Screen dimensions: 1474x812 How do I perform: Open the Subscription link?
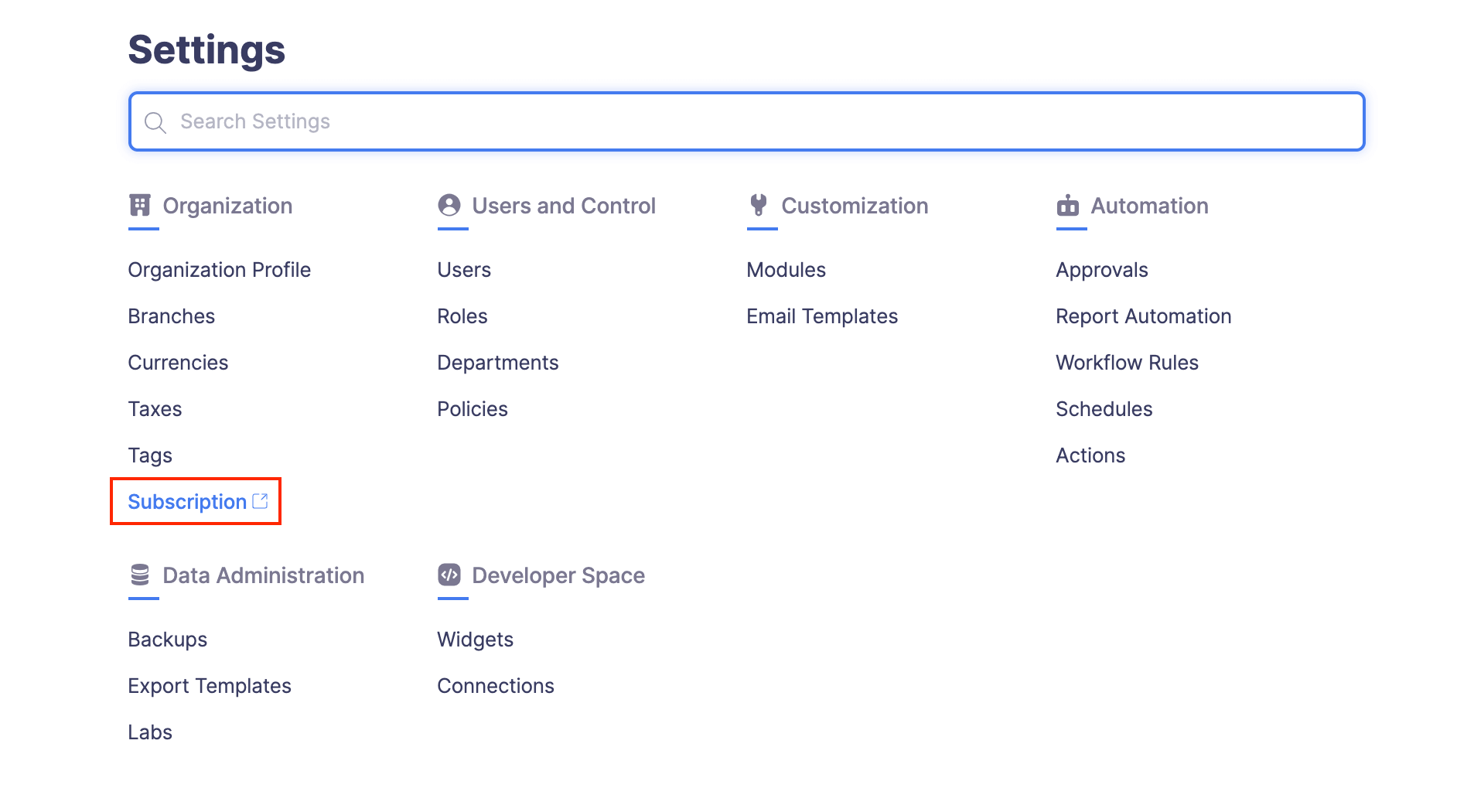(187, 502)
